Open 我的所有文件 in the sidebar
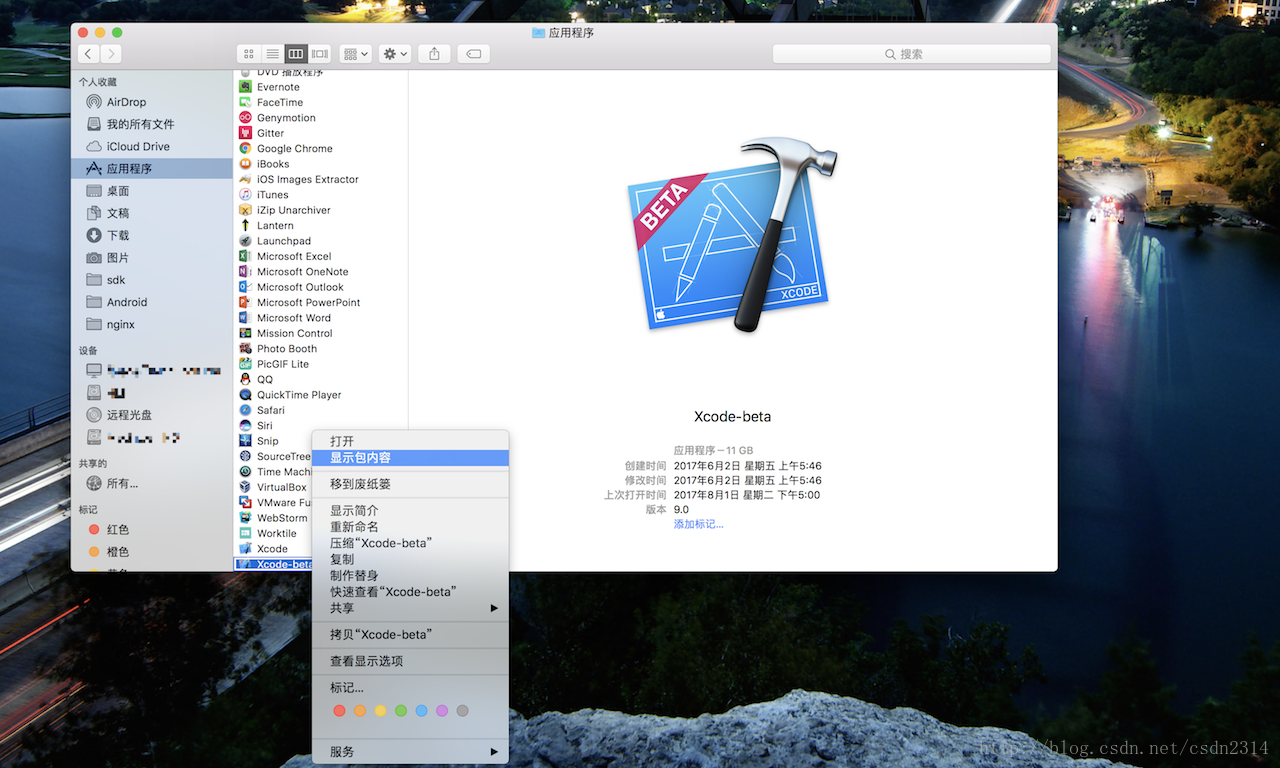The width and height of the screenshot is (1280, 768). [151, 124]
